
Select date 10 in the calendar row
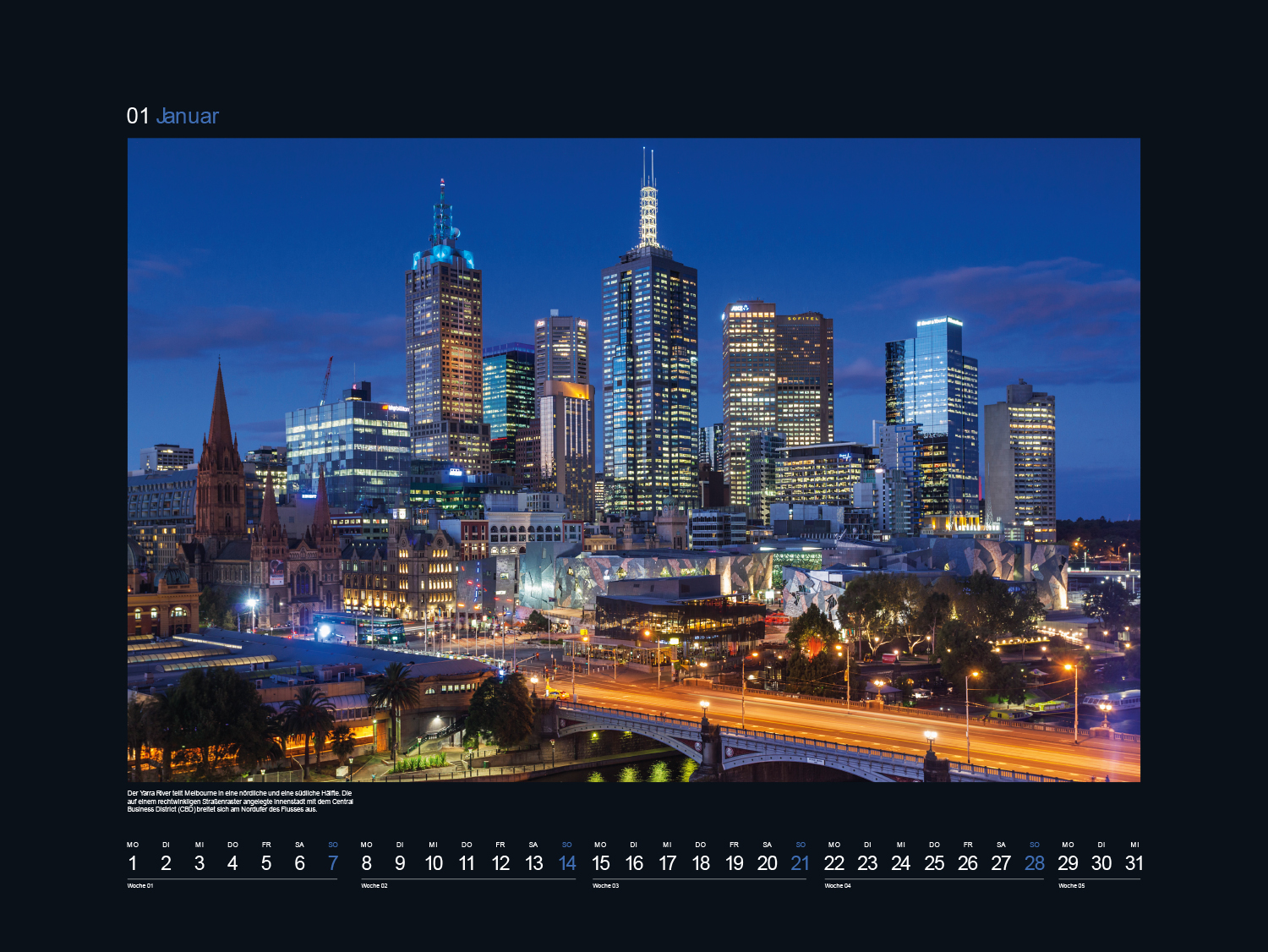[434, 863]
